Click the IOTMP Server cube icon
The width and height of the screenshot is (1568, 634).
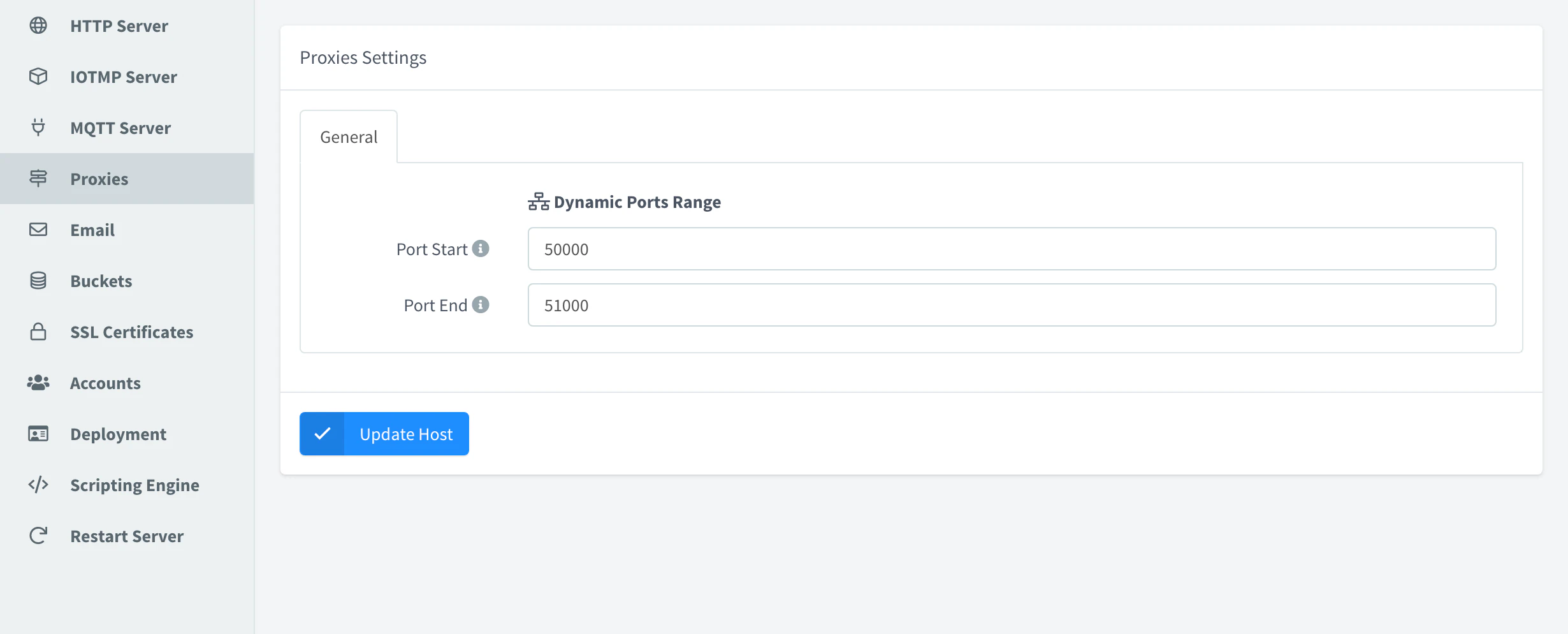coord(38,77)
